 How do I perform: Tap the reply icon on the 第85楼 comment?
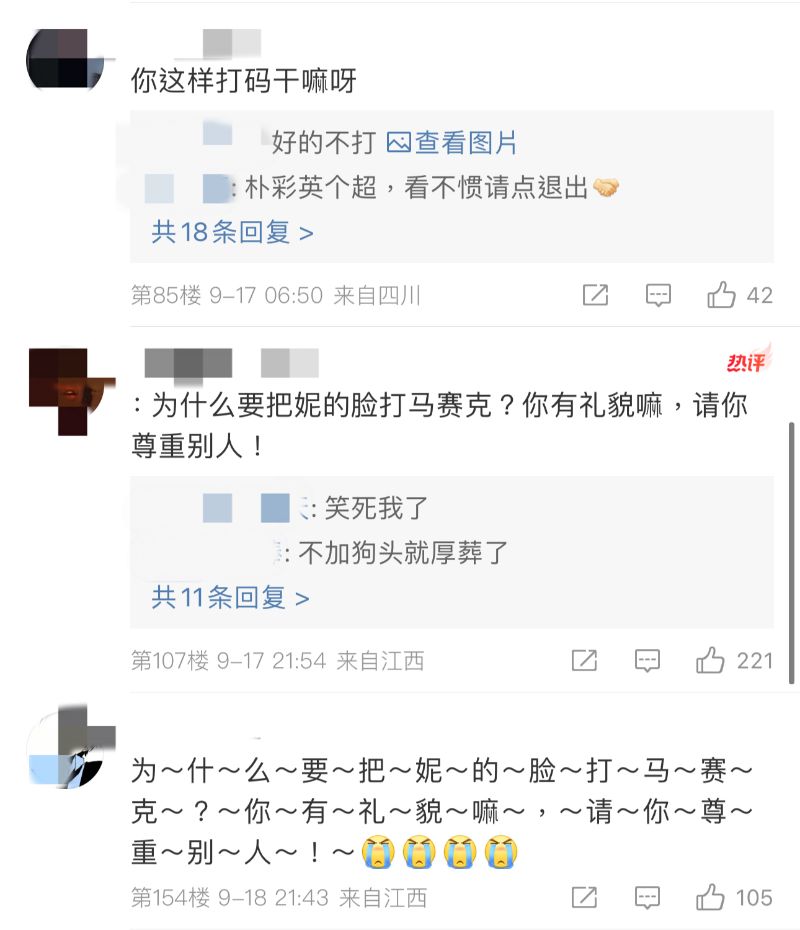tap(658, 295)
